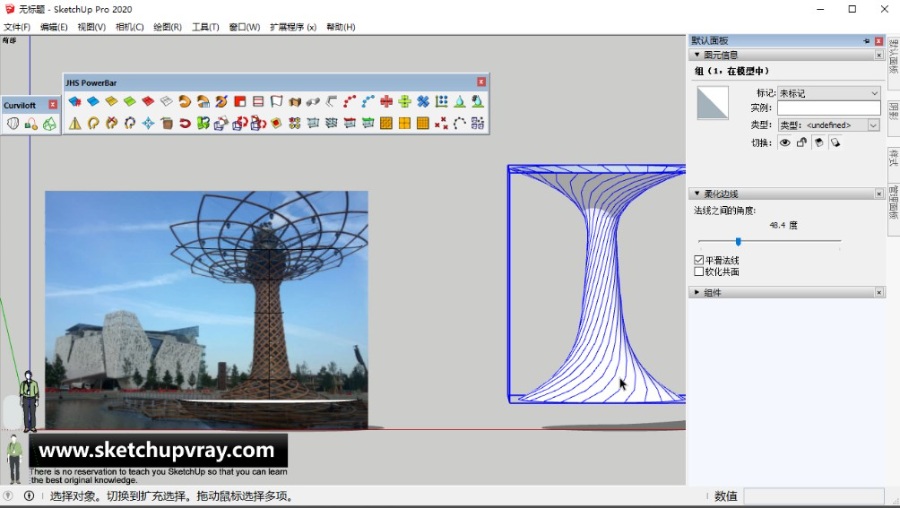The width and height of the screenshot is (900, 508).
Task: Click the blue dotted curve icon
Action: tap(368, 102)
